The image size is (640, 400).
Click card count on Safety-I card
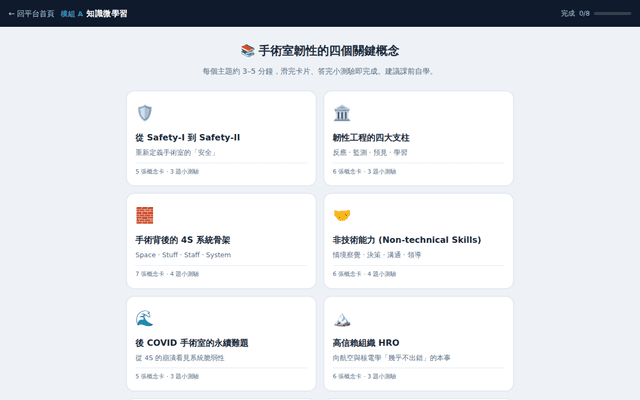[167, 171]
